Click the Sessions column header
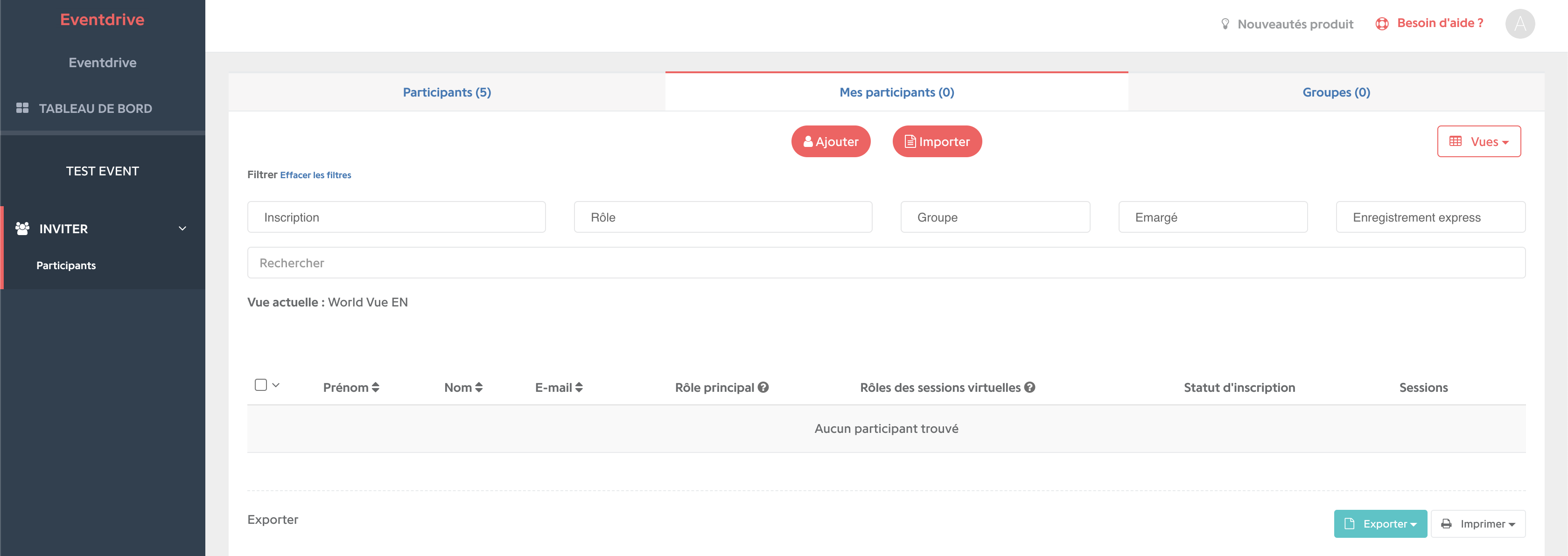The height and width of the screenshot is (556, 1568). click(x=1423, y=388)
